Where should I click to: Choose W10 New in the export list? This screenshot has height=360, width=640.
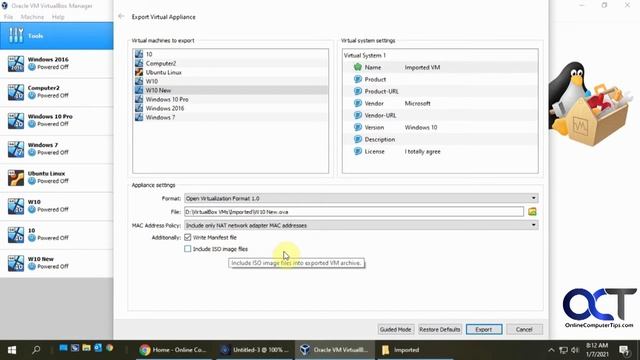click(231, 90)
